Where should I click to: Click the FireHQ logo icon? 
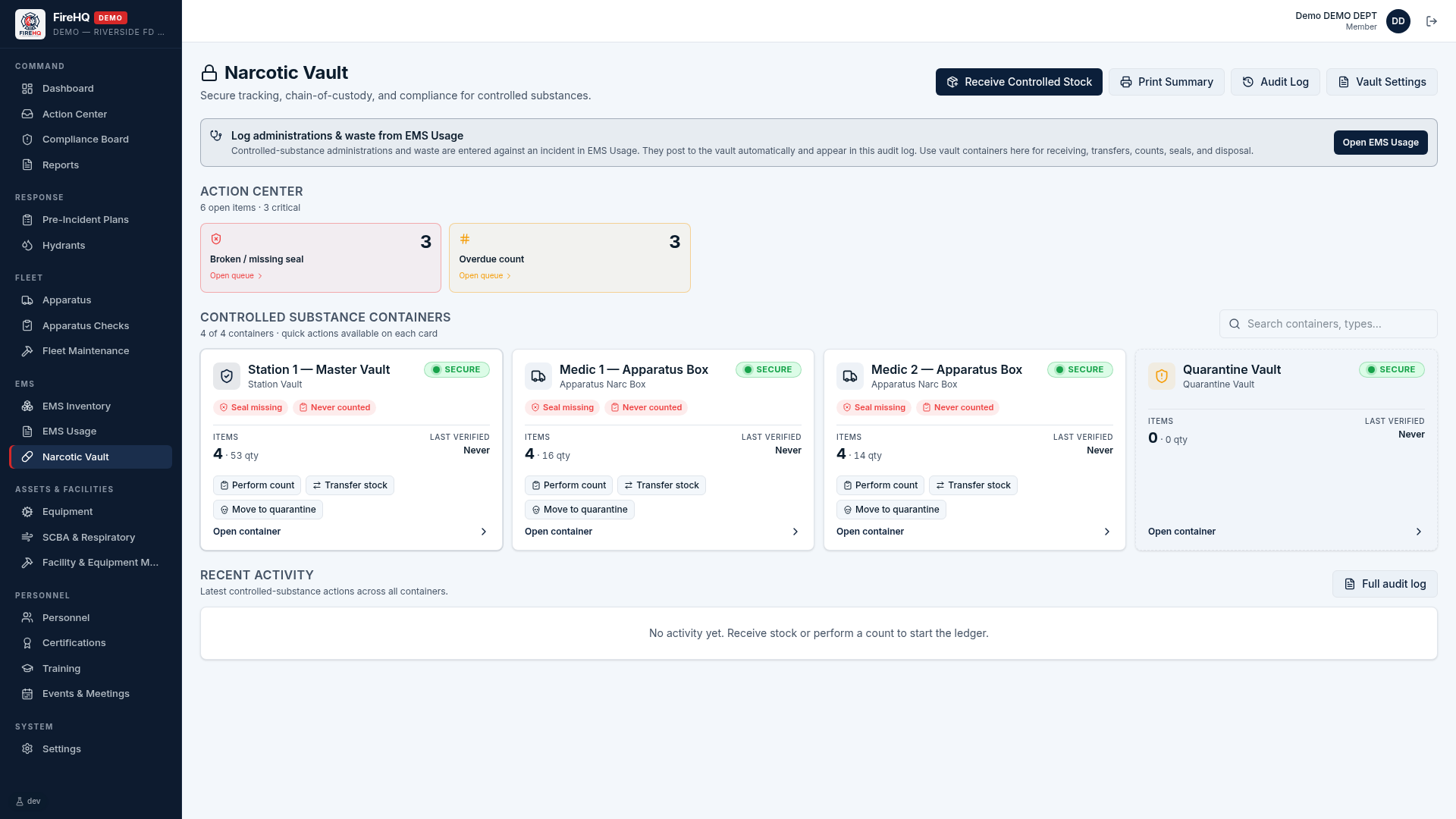click(x=30, y=24)
